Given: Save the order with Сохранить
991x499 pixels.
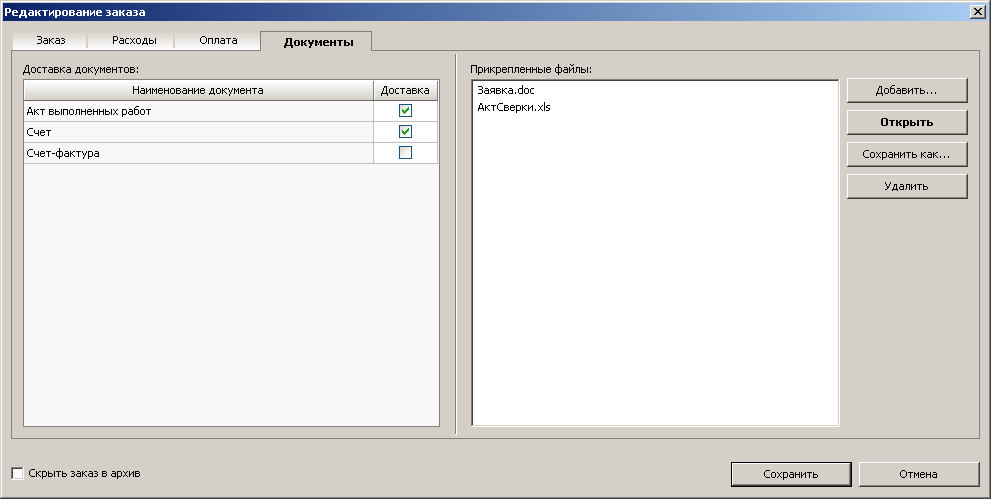Looking at the screenshot, I should click(x=790, y=474).
